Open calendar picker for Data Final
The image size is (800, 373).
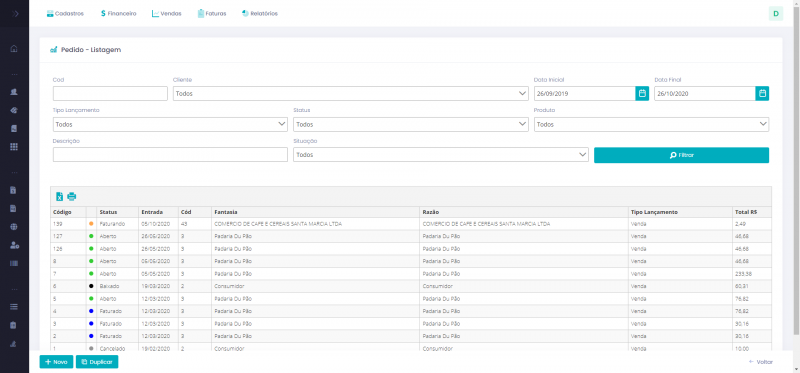click(762, 93)
